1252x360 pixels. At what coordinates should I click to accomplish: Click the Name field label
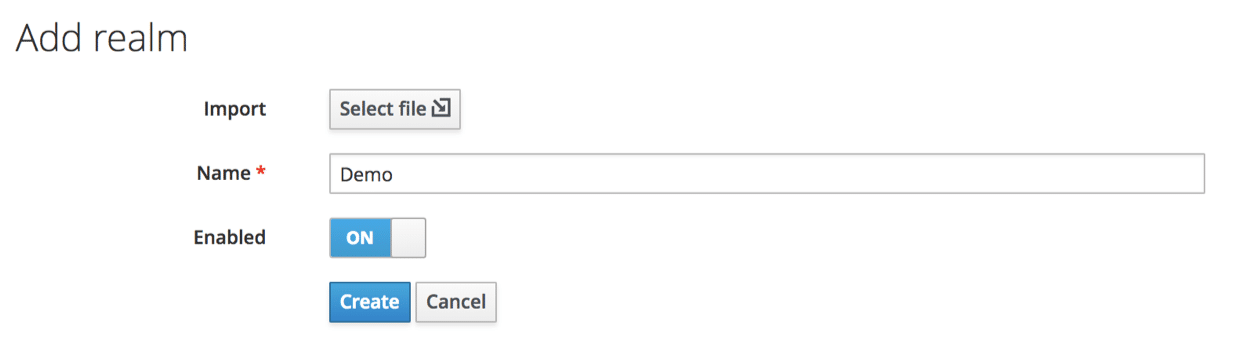point(223,173)
